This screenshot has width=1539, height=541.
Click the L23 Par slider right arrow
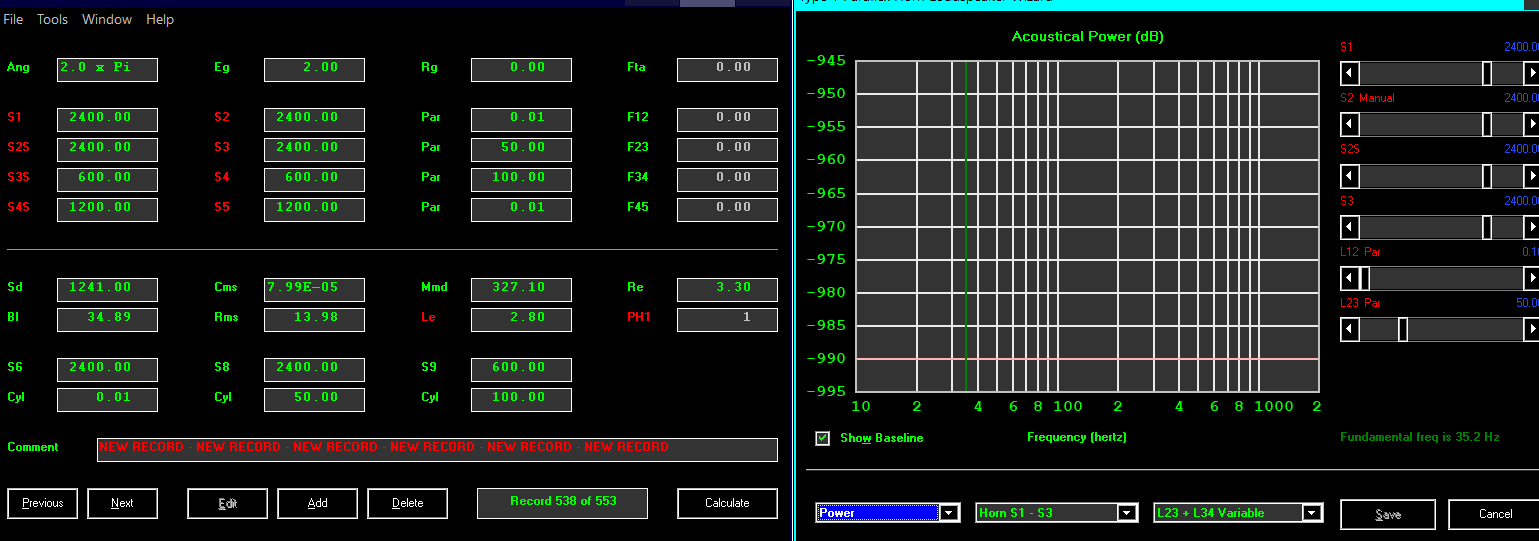click(1531, 329)
